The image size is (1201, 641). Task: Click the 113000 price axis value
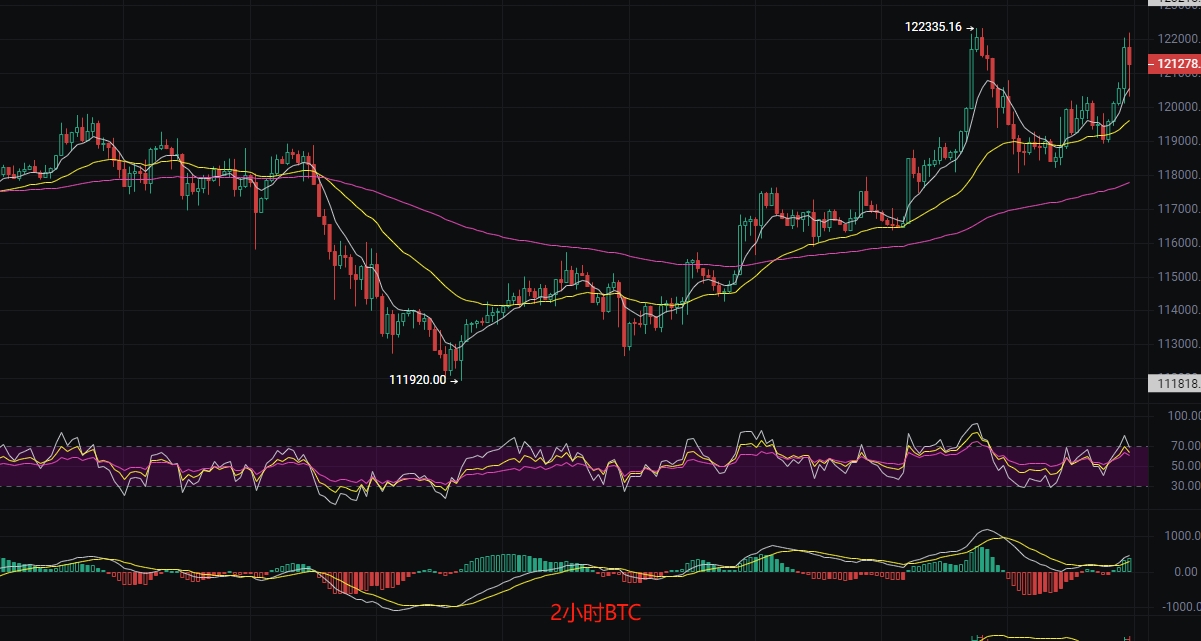pos(1179,345)
